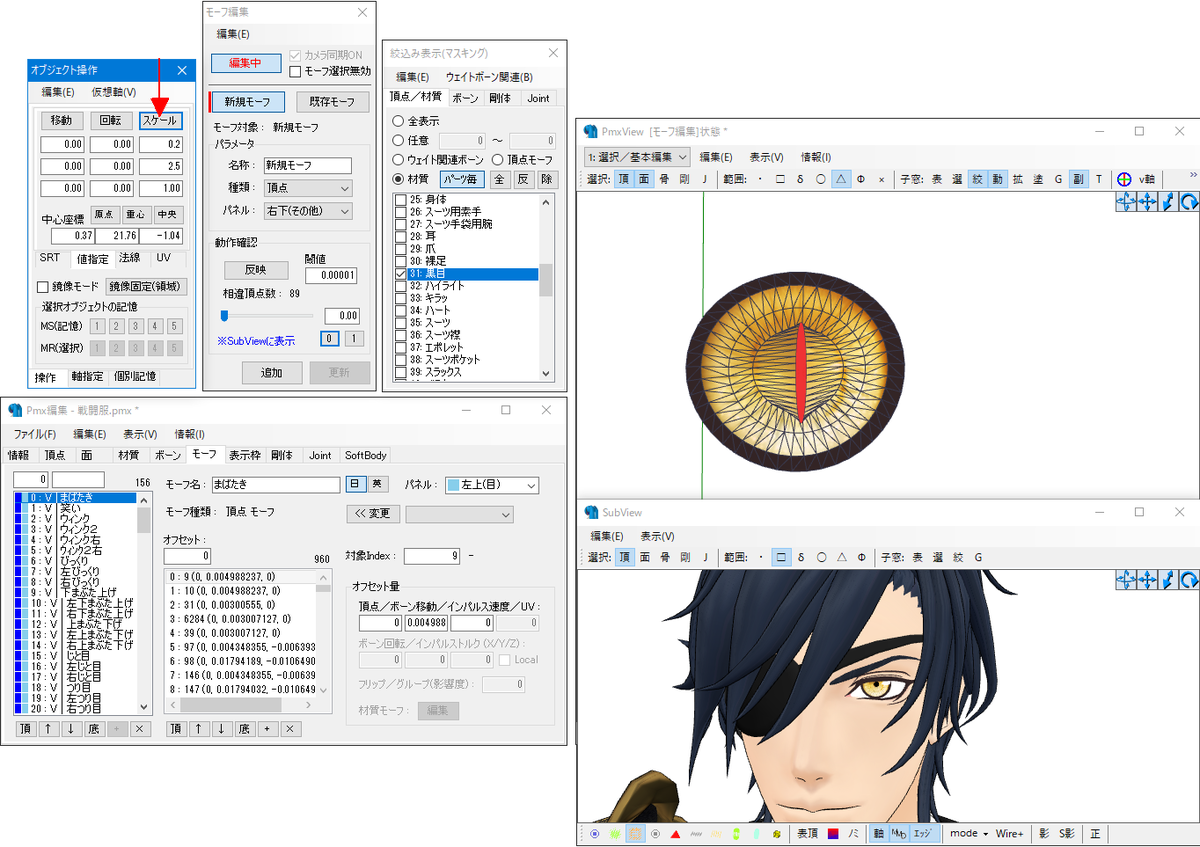Toggle 鏡像モード checkbox

(42, 287)
